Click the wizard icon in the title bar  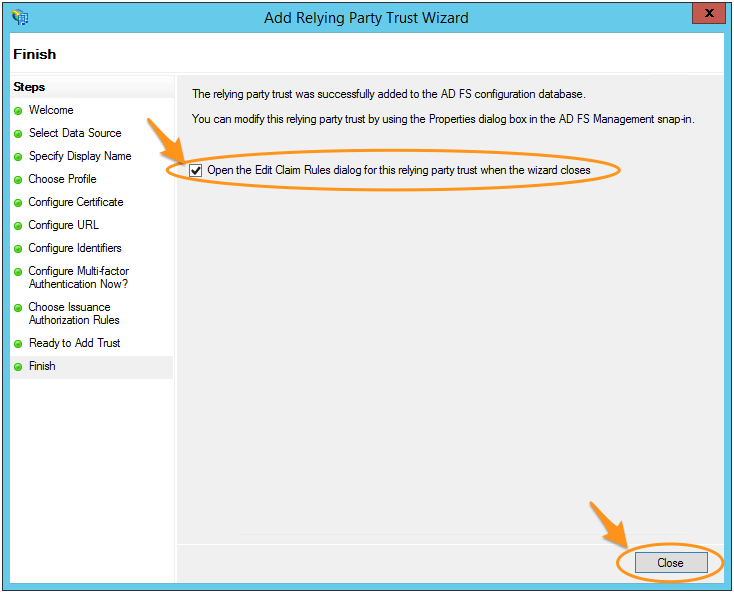coord(20,17)
